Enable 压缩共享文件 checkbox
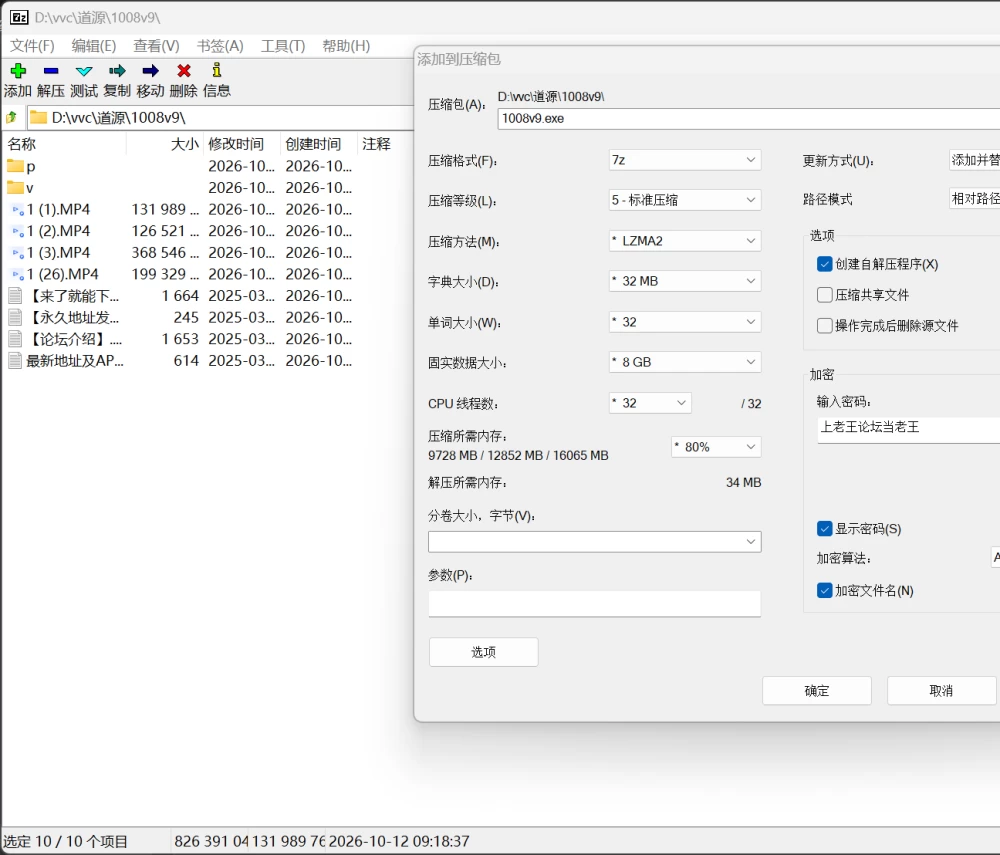1000x855 pixels. 824,295
